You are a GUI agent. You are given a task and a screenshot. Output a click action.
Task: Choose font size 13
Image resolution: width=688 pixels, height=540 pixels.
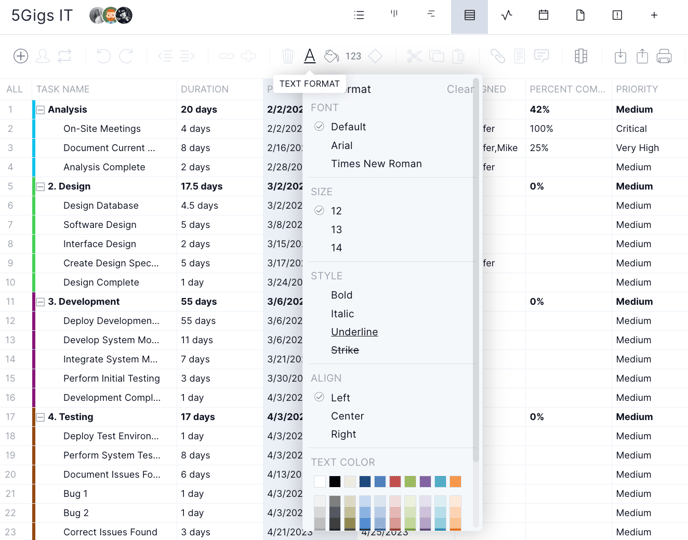pyautogui.click(x=336, y=229)
